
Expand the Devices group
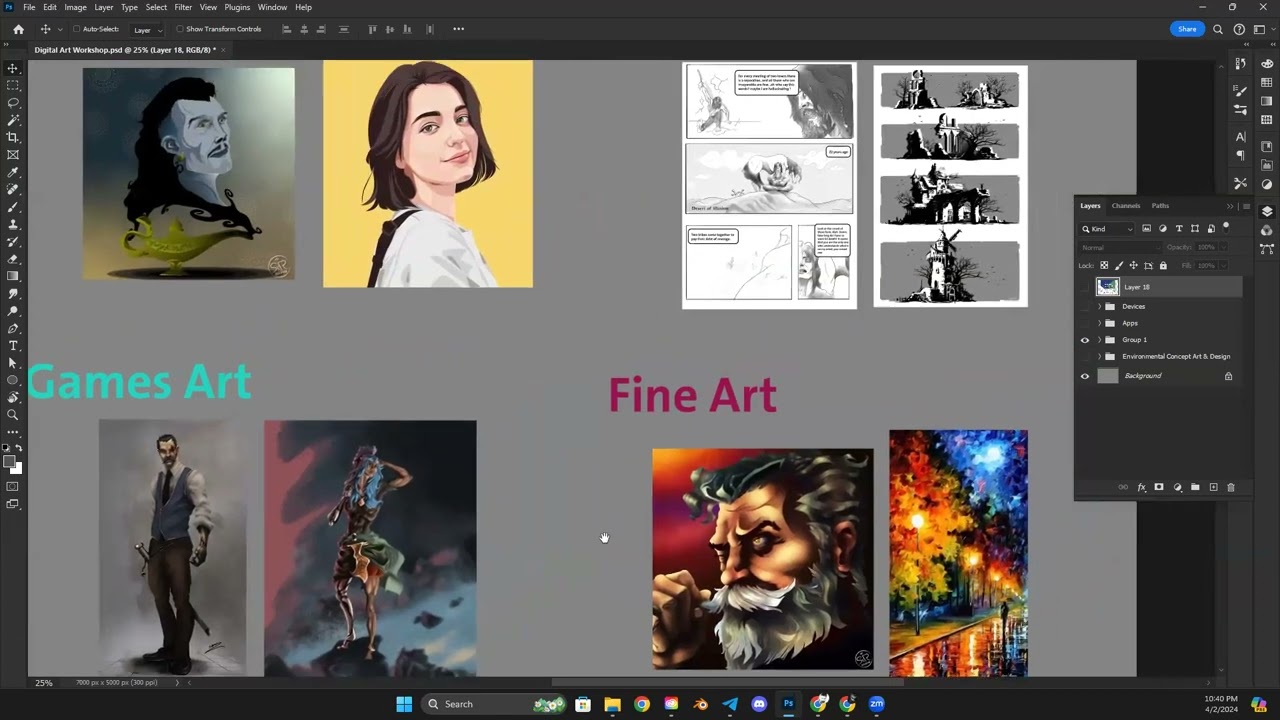click(1100, 307)
